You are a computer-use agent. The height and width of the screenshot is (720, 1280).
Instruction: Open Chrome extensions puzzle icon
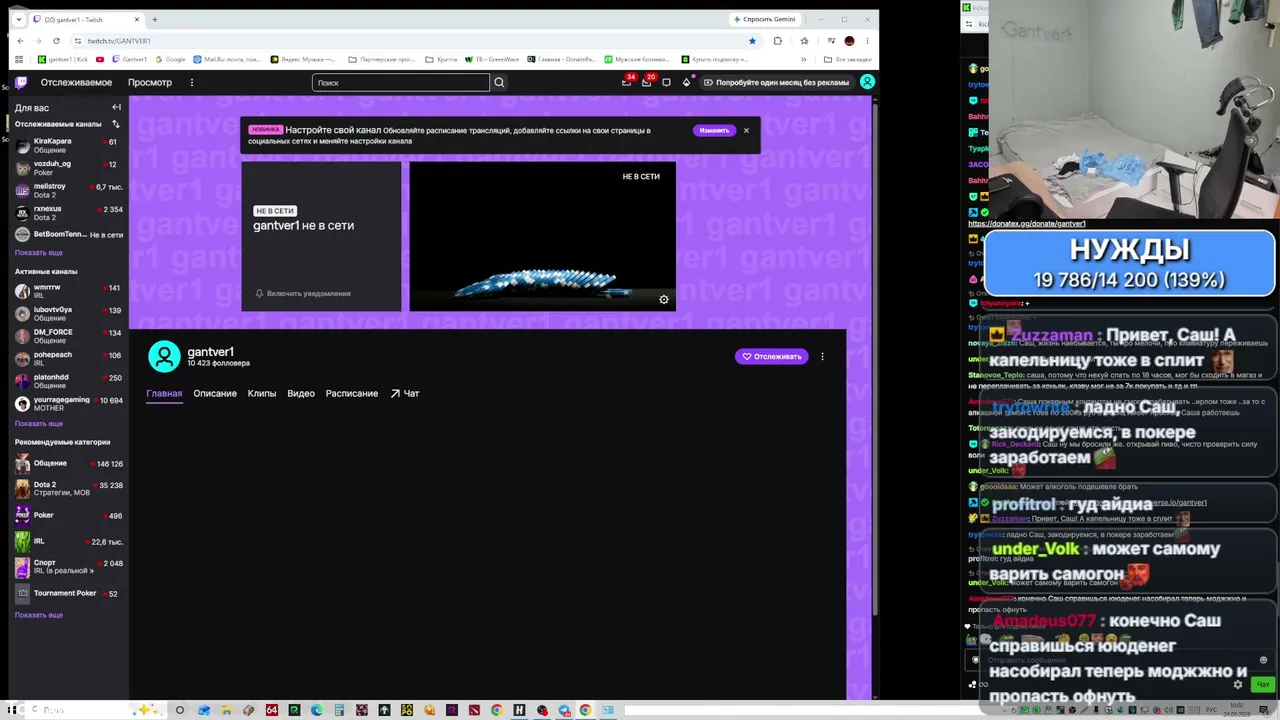click(x=778, y=41)
